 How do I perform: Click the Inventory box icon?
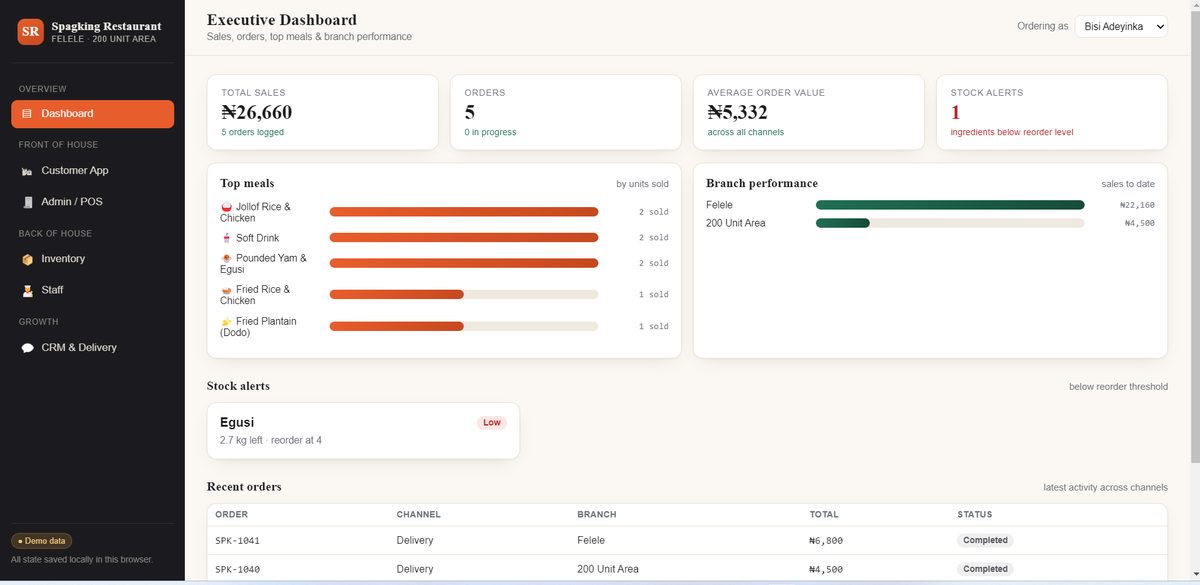27,259
